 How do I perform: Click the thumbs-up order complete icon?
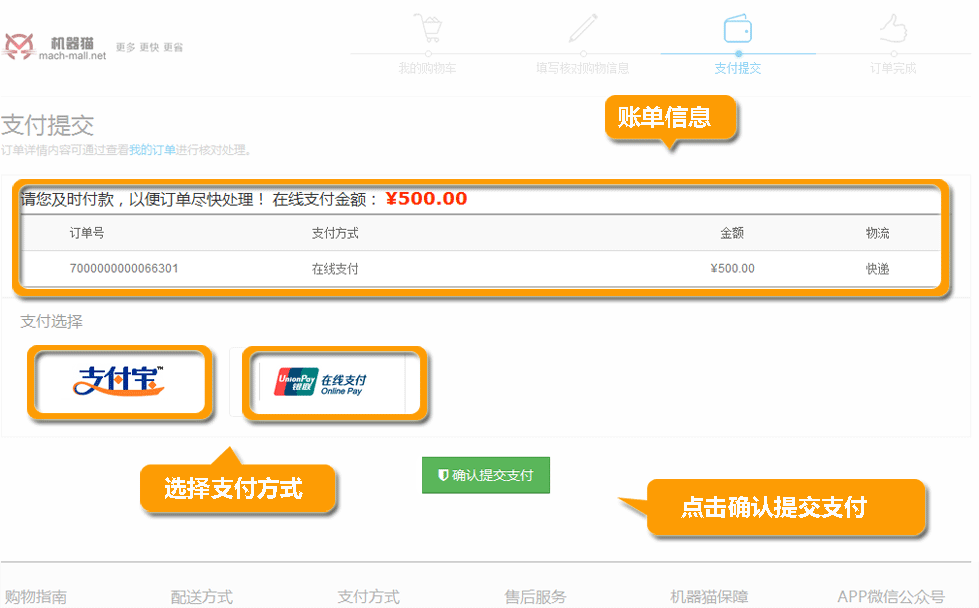click(893, 28)
